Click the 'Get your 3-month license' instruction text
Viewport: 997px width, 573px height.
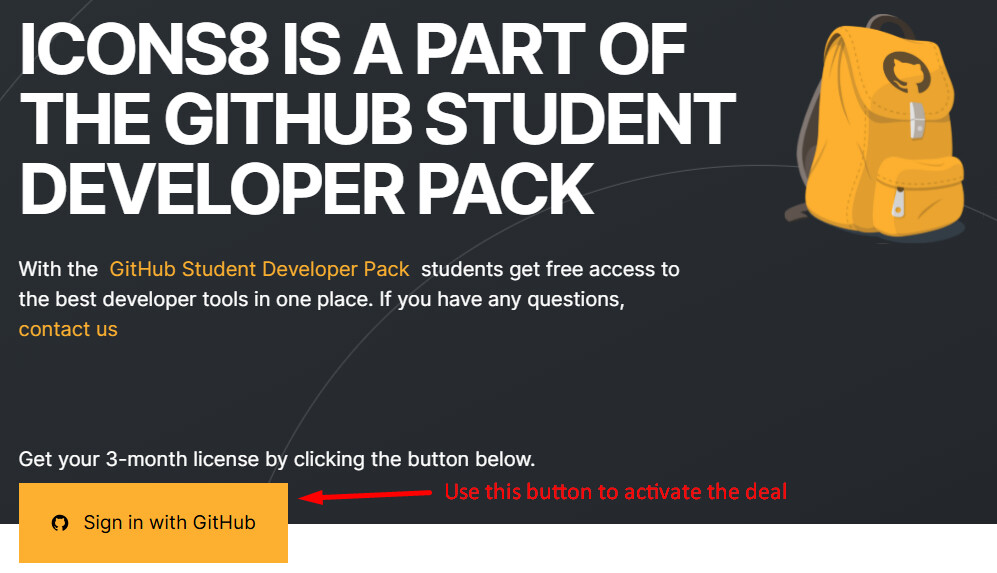point(277,459)
